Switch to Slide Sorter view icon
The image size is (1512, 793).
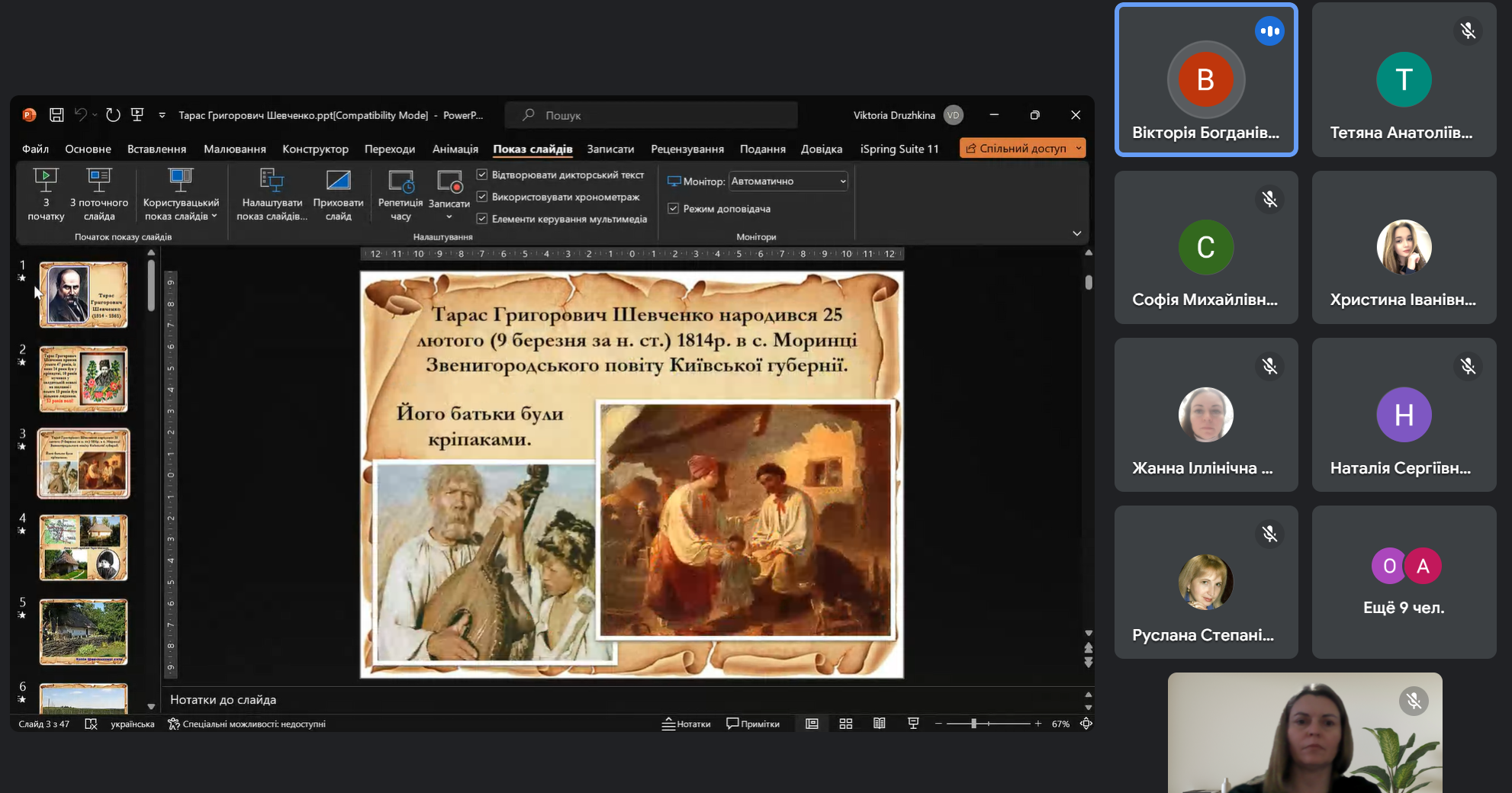(x=846, y=724)
